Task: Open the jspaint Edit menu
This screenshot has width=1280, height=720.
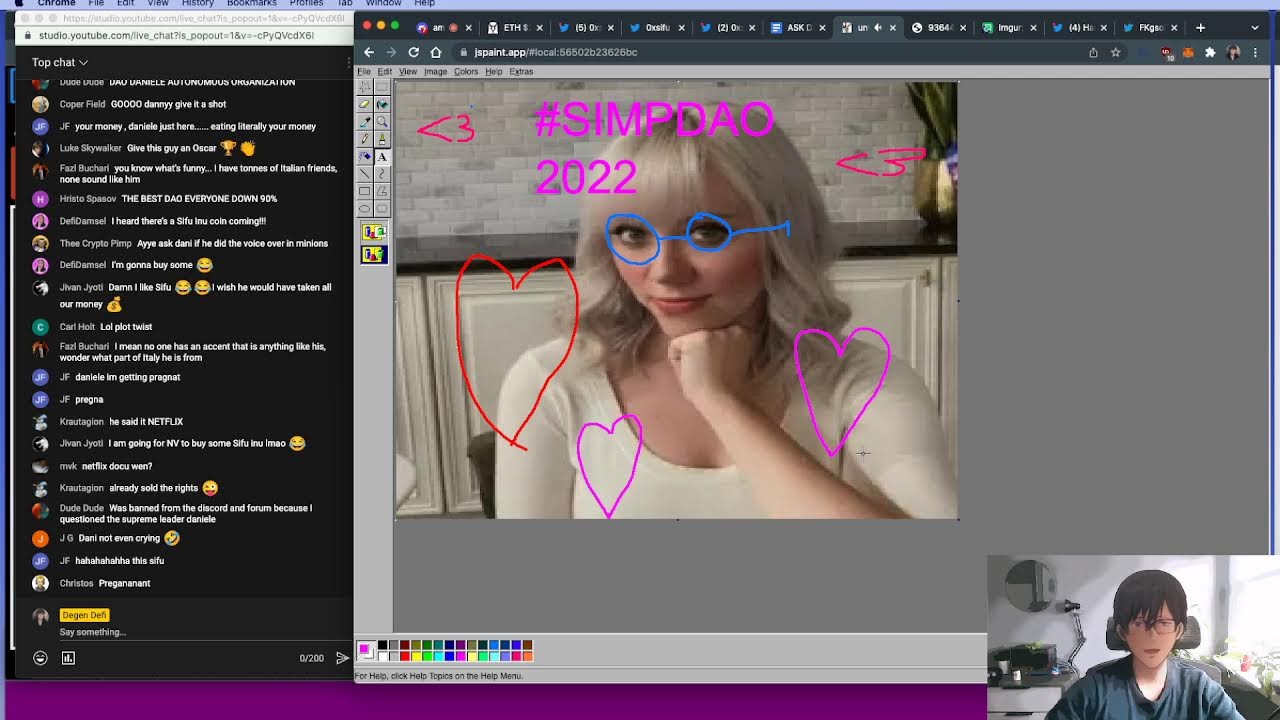Action: pos(384,72)
